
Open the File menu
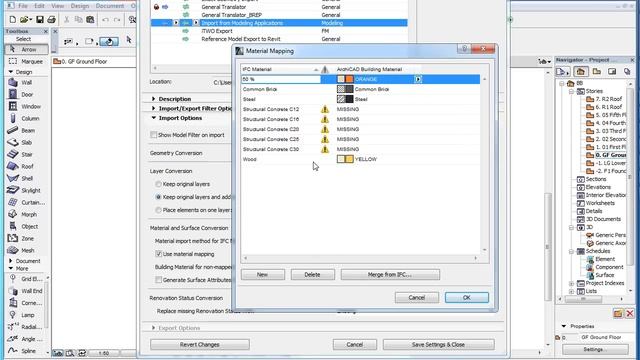(x=23, y=6)
